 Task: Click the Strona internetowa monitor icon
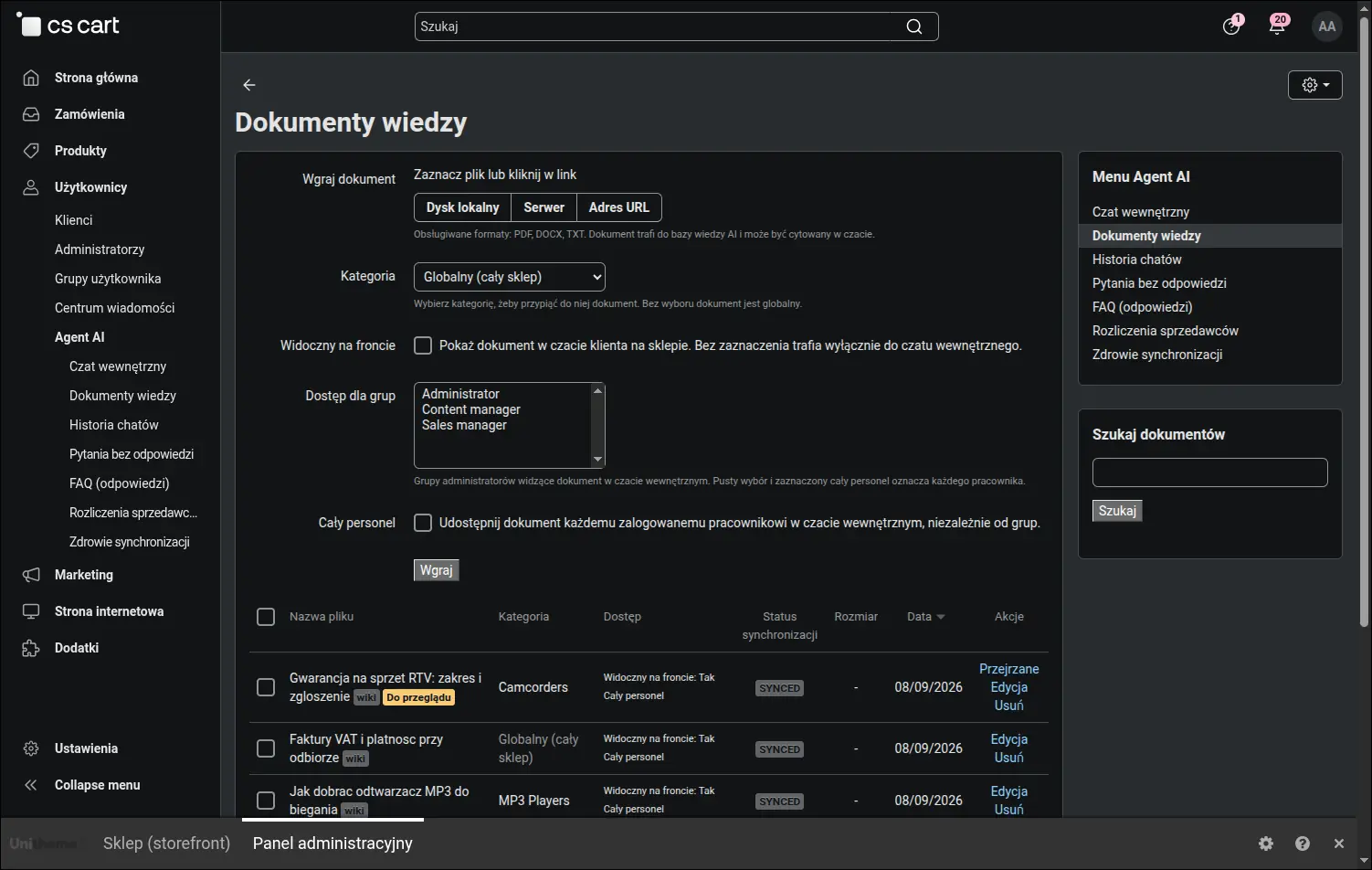(31, 611)
